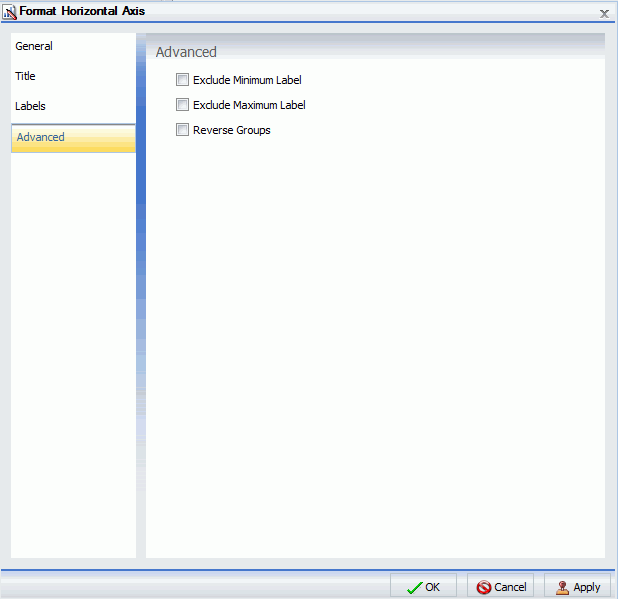Click the Exclude Maximum Label text

click(x=249, y=105)
